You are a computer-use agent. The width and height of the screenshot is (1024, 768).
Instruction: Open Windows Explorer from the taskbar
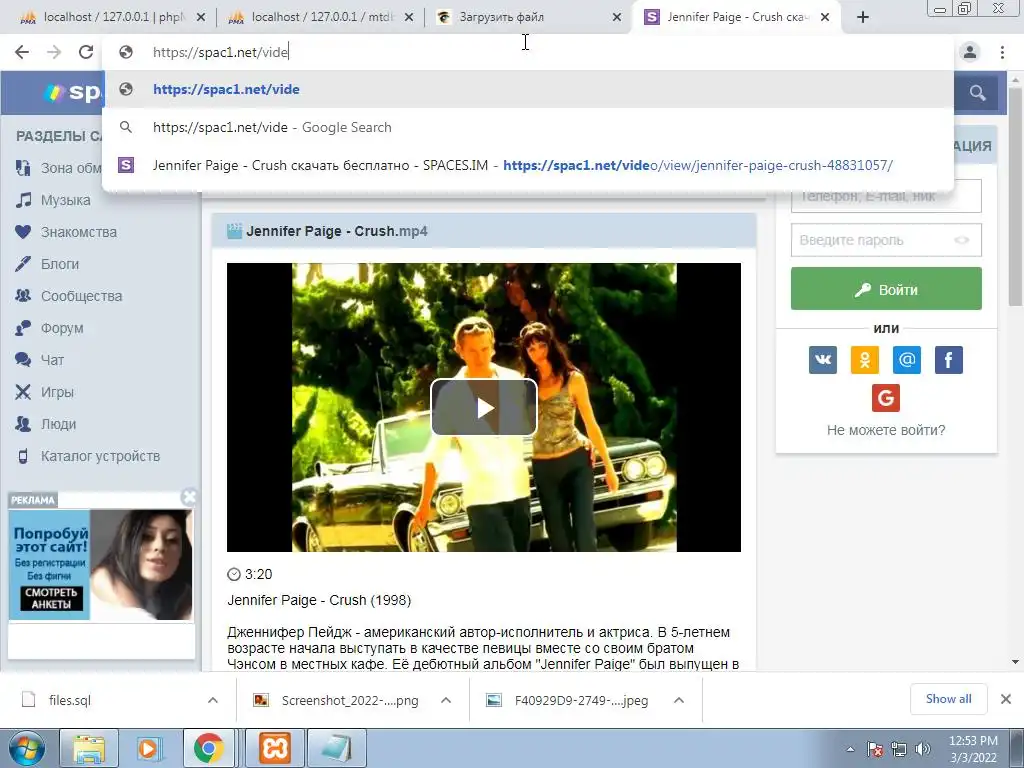[89, 748]
